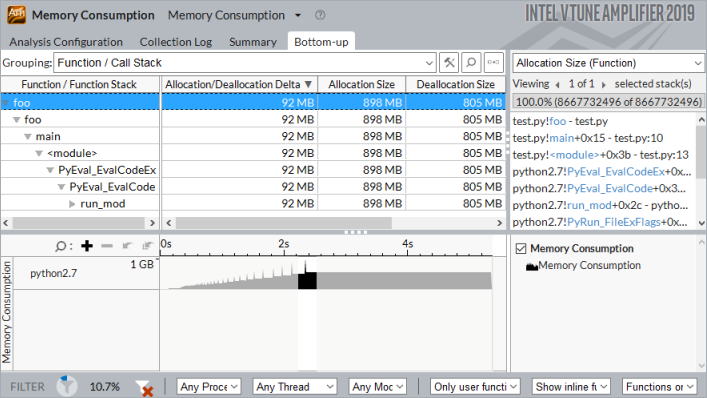Click the 10.7% filter percentage value
The image size is (707, 398).
pyautogui.click(x=105, y=387)
